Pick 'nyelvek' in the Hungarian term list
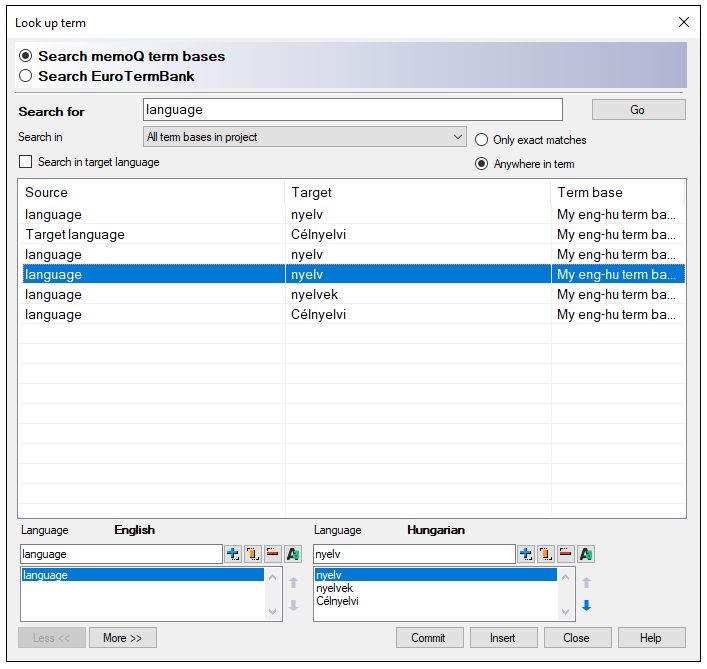This screenshot has width=707, height=669. [x=335, y=589]
